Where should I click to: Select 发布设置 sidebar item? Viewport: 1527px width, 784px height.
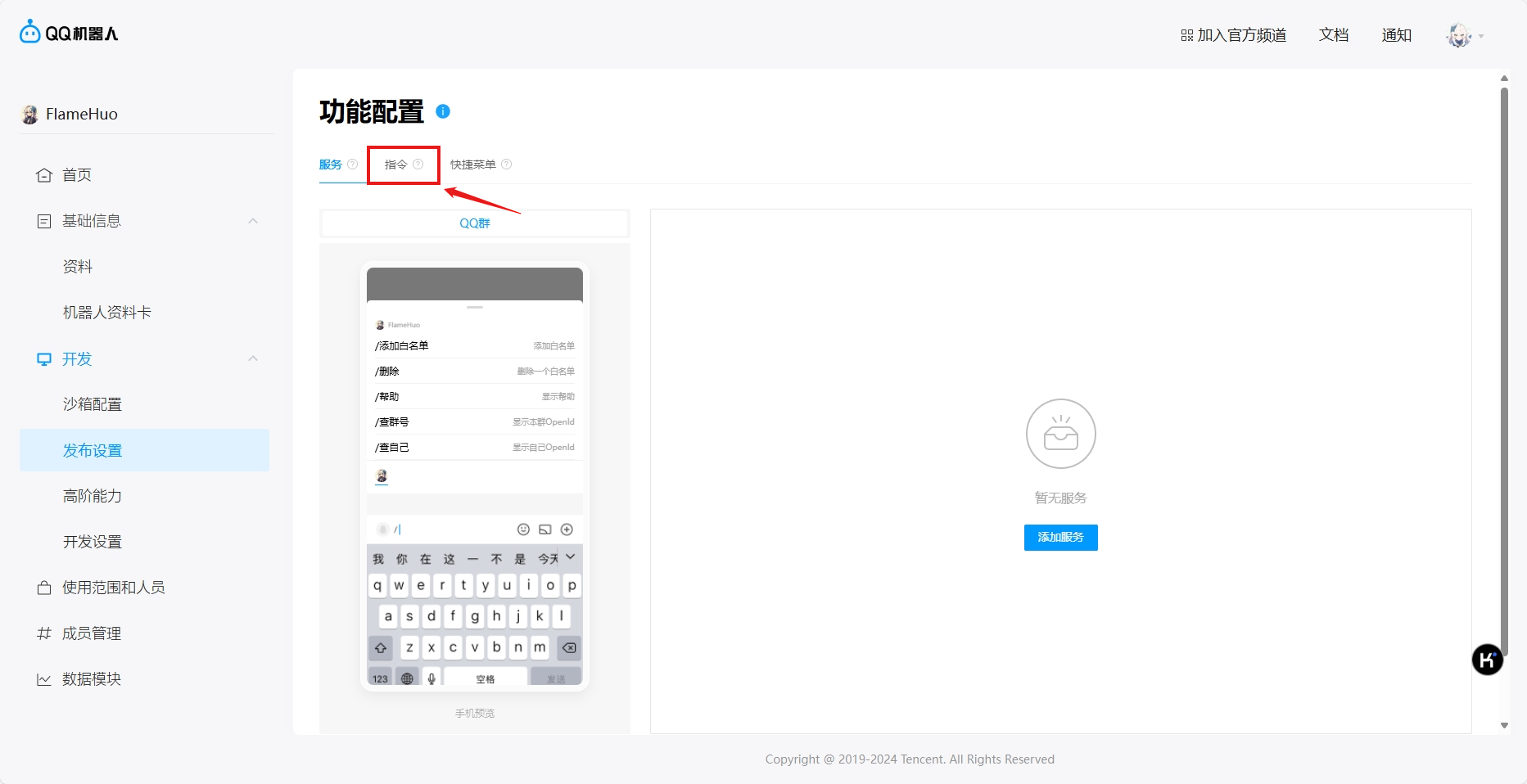click(144, 450)
